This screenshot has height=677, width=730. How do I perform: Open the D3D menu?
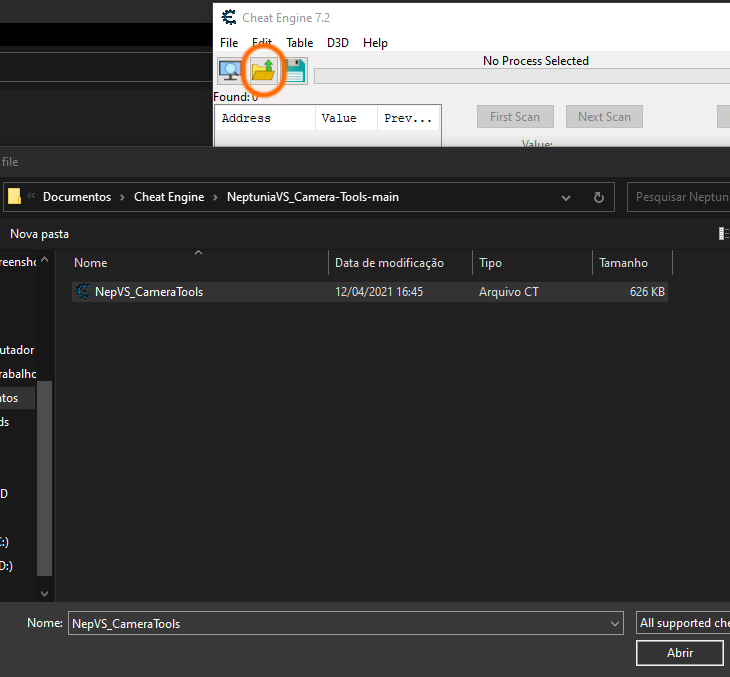pyautogui.click(x=338, y=43)
